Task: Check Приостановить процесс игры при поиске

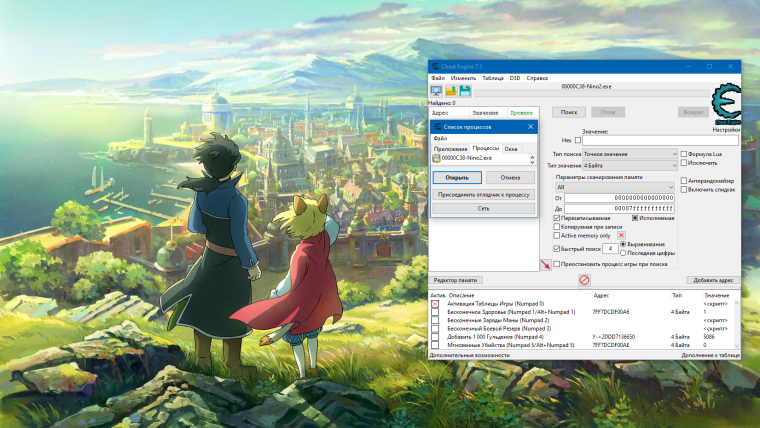Action: pyautogui.click(x=557, y=264)
